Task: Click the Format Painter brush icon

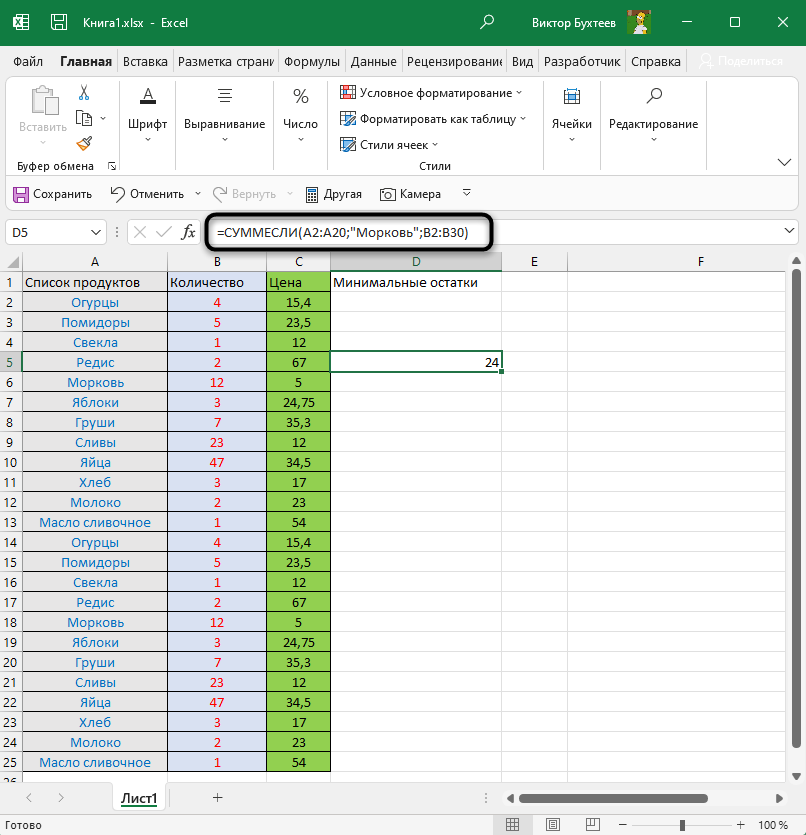Action: click(x=84, y=143)
